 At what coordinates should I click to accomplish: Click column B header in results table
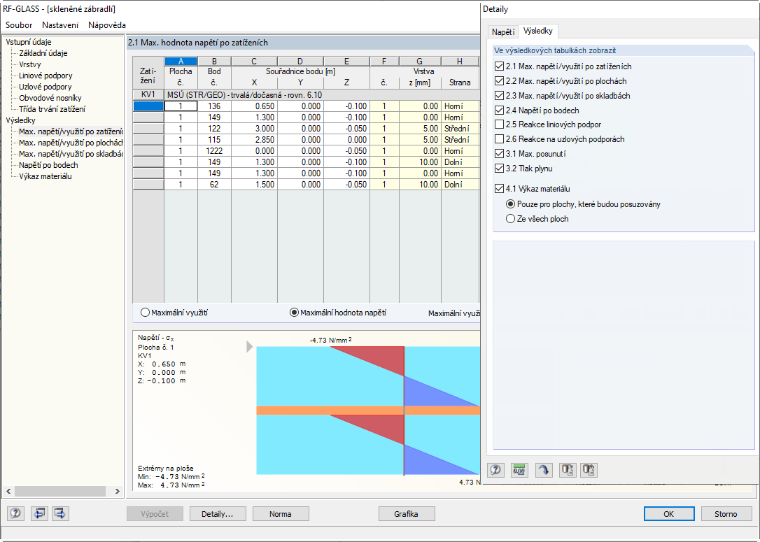tap(214, 61)
